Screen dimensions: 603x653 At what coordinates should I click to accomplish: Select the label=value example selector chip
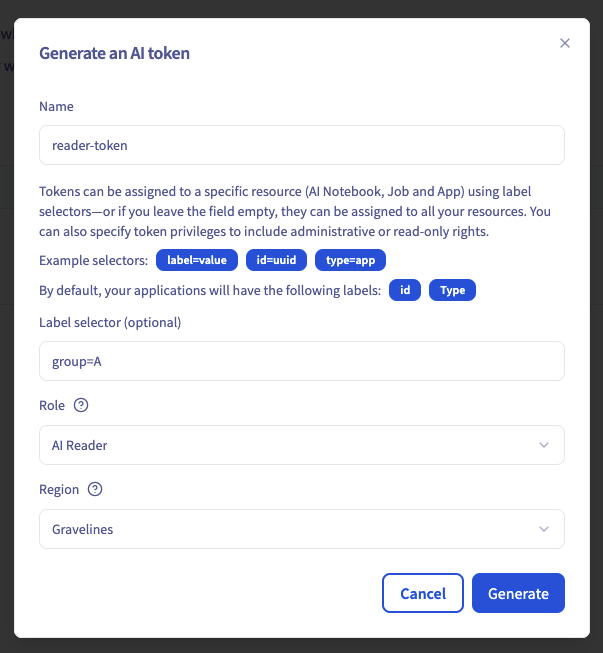click(197, 260)
